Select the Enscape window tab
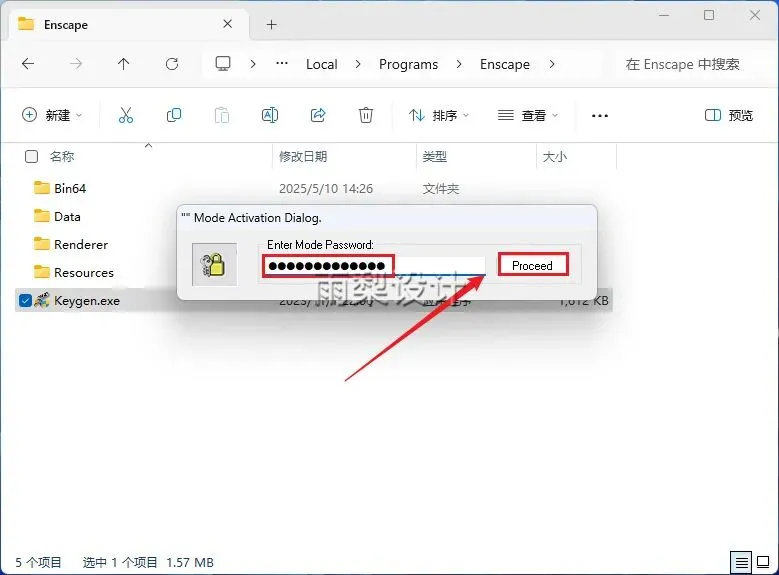Image resolution: width=779 pixels, height=575 pixels. pyautogui.click(x=128, y=24)
